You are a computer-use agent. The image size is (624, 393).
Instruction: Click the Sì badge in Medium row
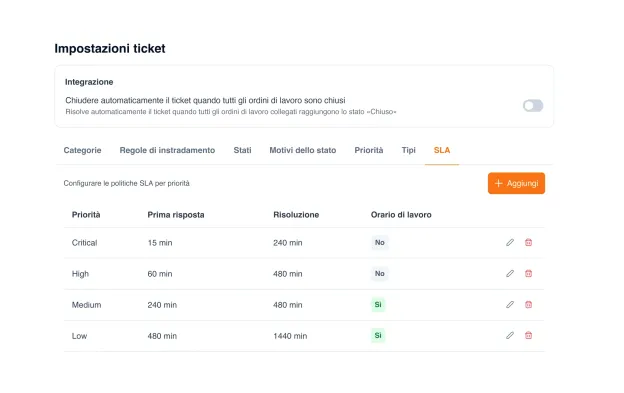click(x=378, y=304)
